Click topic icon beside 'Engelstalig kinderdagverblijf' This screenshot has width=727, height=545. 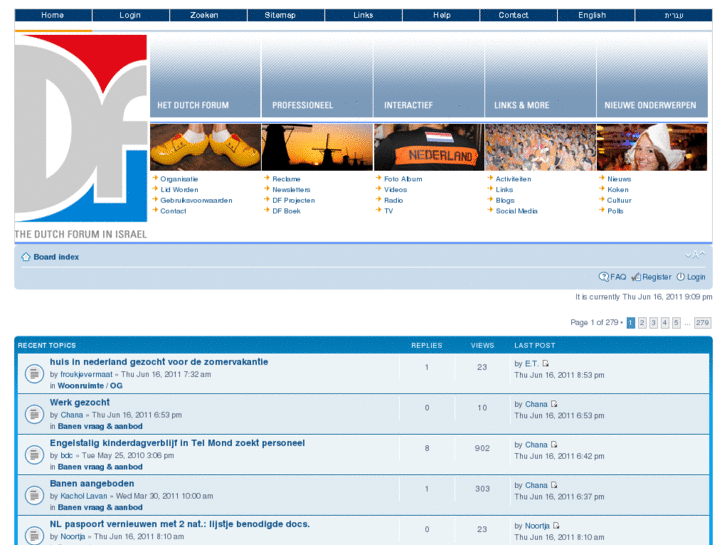34,455
